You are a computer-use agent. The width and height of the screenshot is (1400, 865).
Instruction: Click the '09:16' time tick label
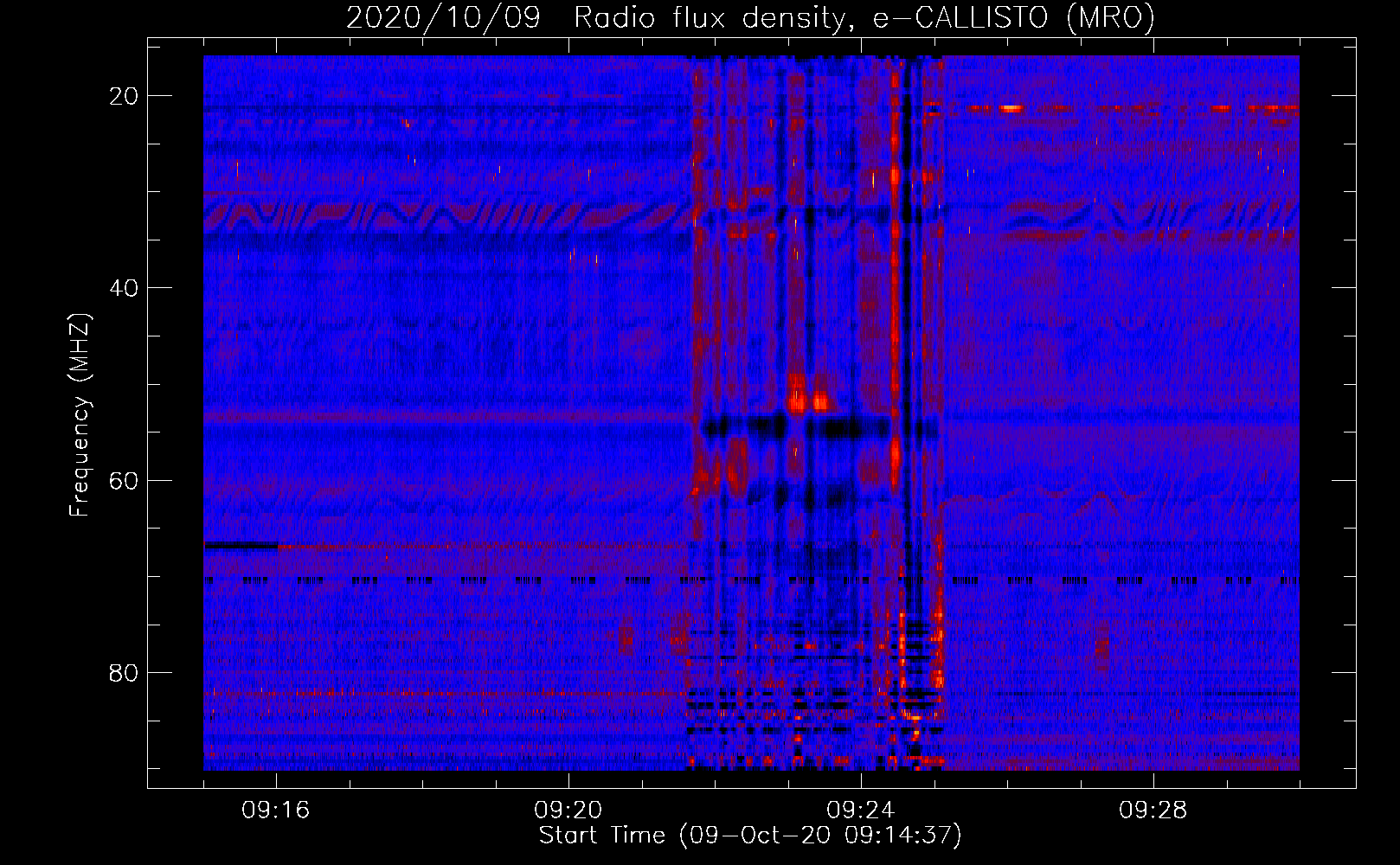pos(276,811)
